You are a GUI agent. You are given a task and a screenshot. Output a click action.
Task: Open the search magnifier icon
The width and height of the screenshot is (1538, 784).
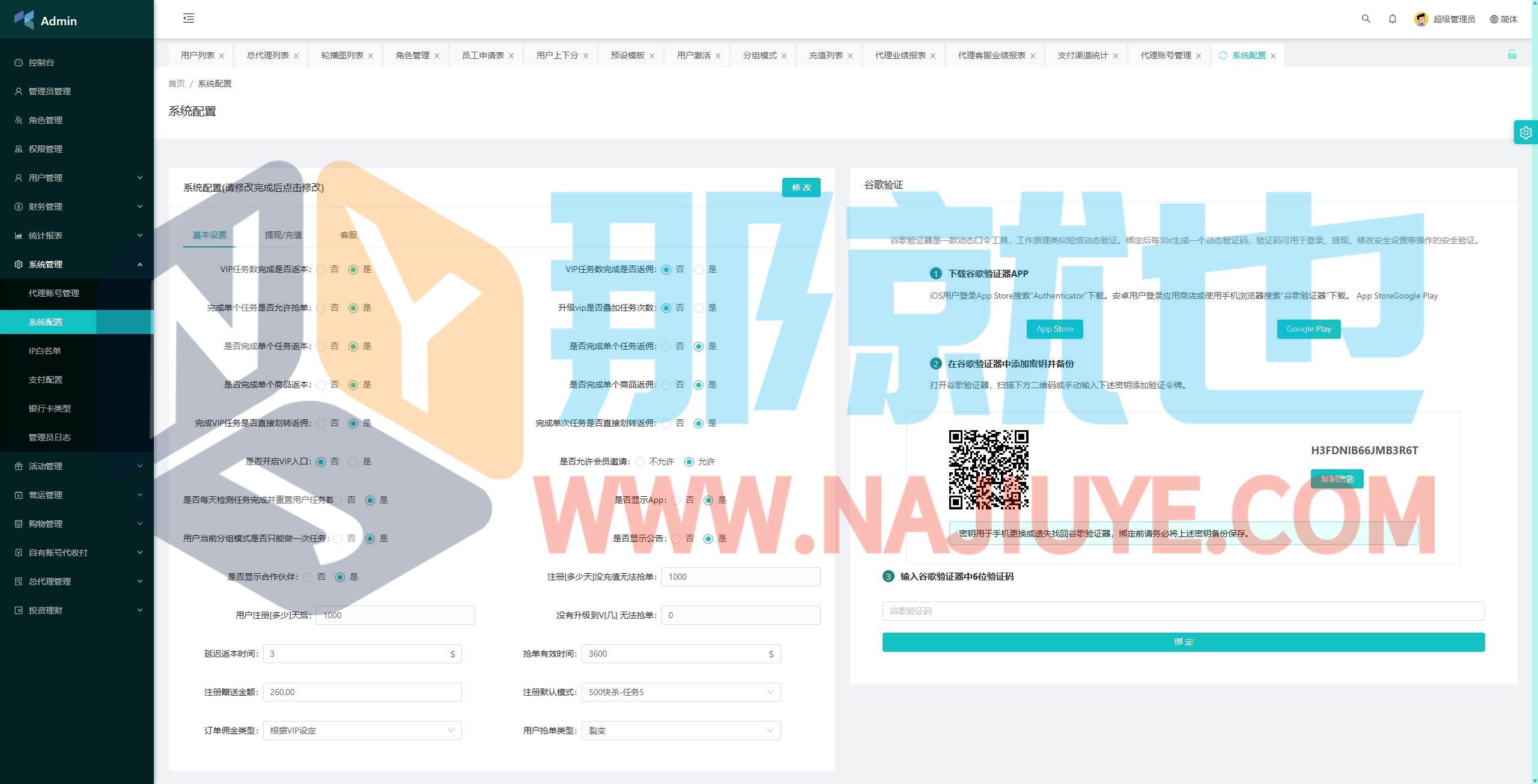click(x=1366, y=19)
